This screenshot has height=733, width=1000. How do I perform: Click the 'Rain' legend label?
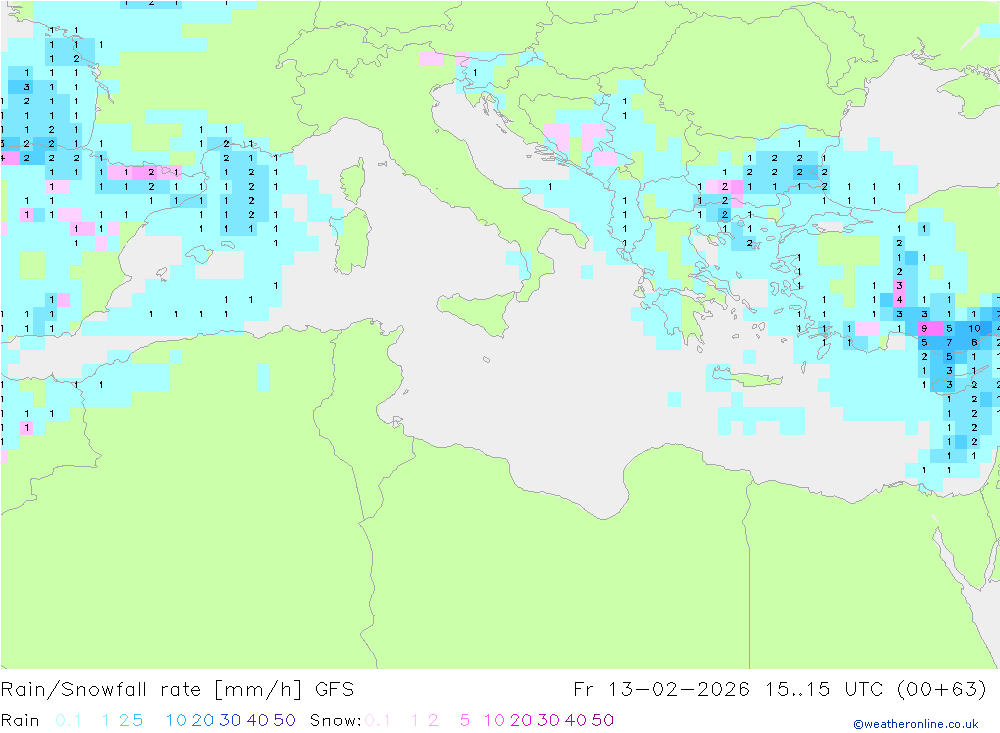pyautogui.click(x=20, y=720)
